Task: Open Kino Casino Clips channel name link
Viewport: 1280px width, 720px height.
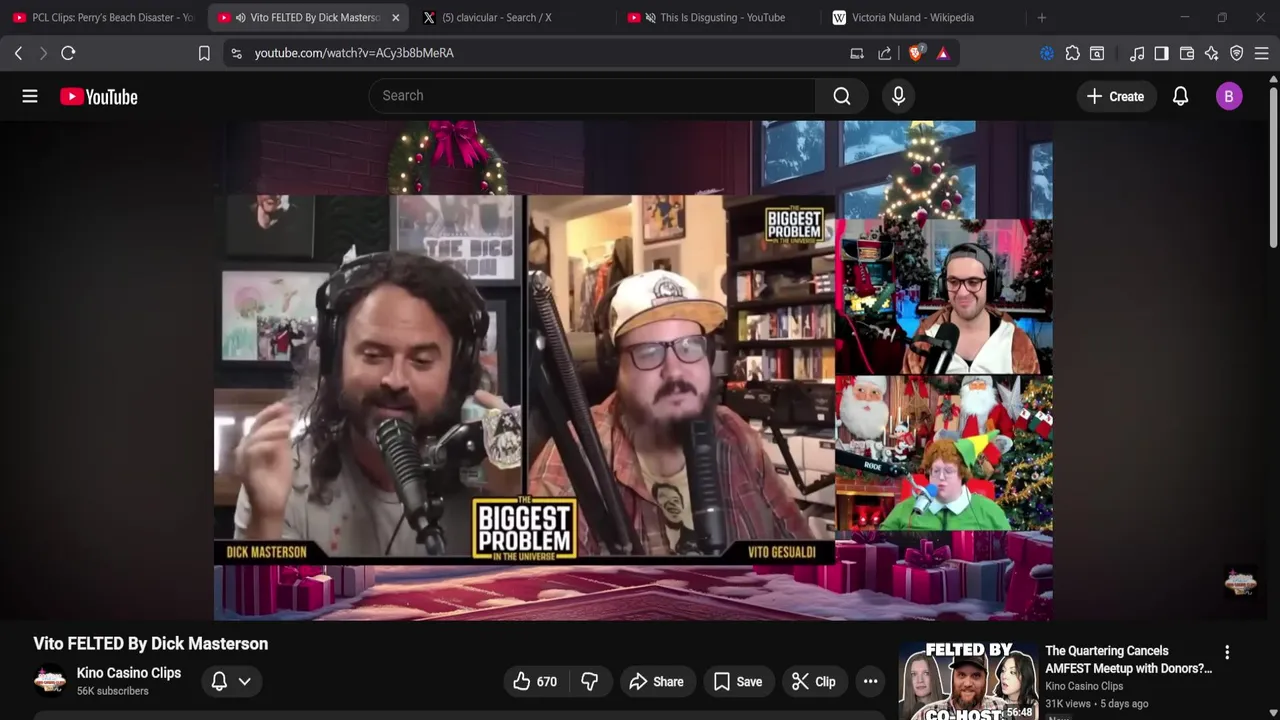Action: pyautogui.click(x=129, y=673)
